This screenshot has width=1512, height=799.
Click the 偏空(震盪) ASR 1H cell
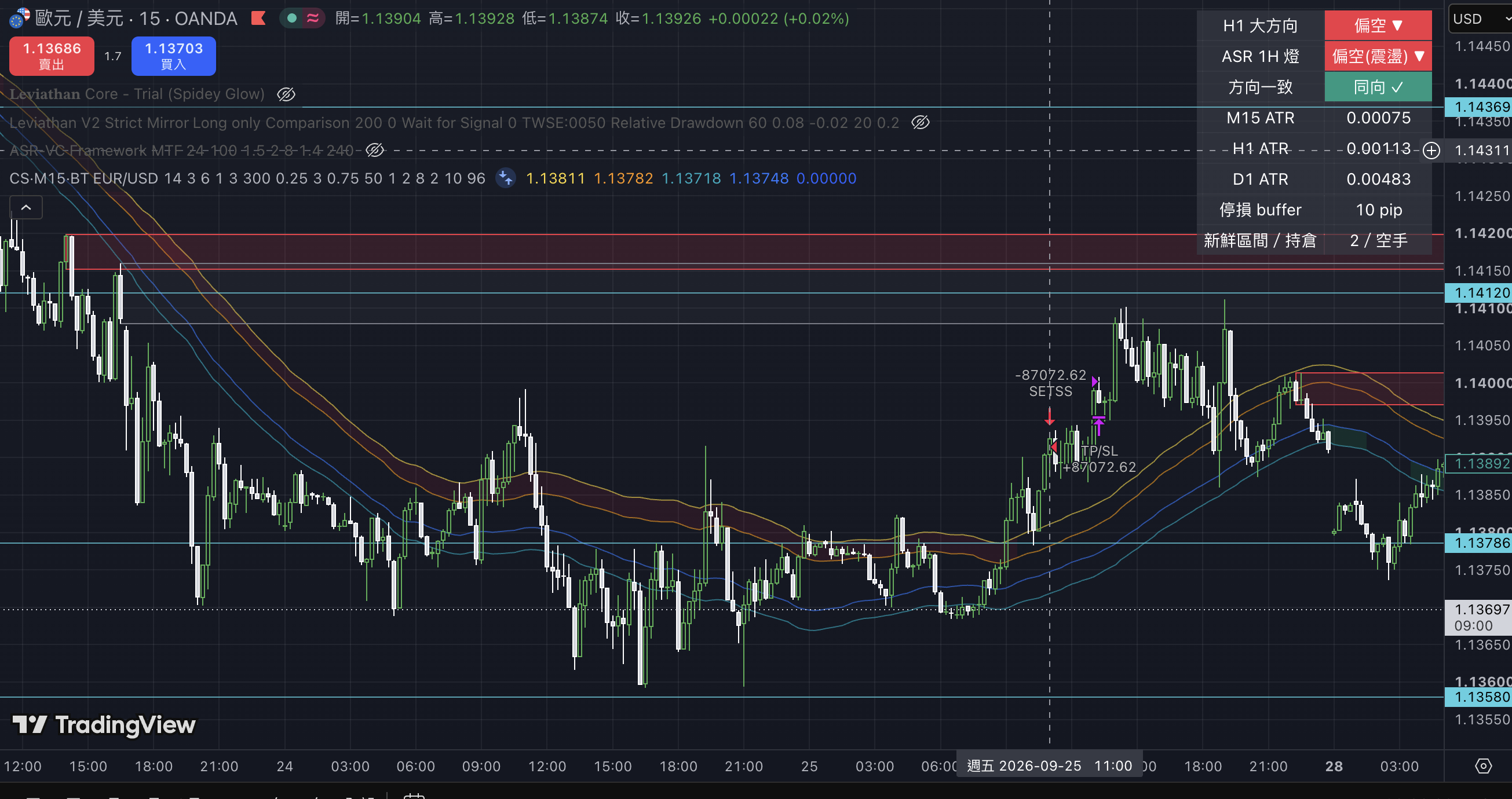click(x=1378, y=56)
